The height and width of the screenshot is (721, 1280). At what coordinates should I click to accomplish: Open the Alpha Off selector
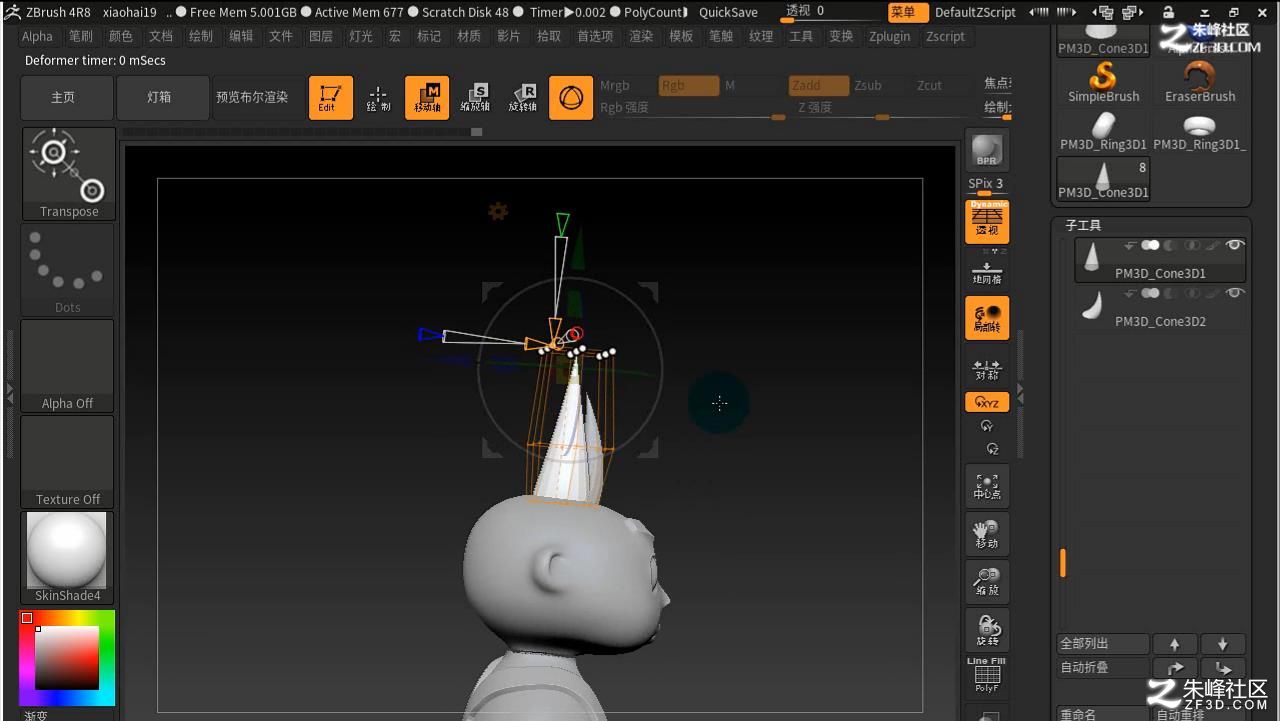coord(68,366)
